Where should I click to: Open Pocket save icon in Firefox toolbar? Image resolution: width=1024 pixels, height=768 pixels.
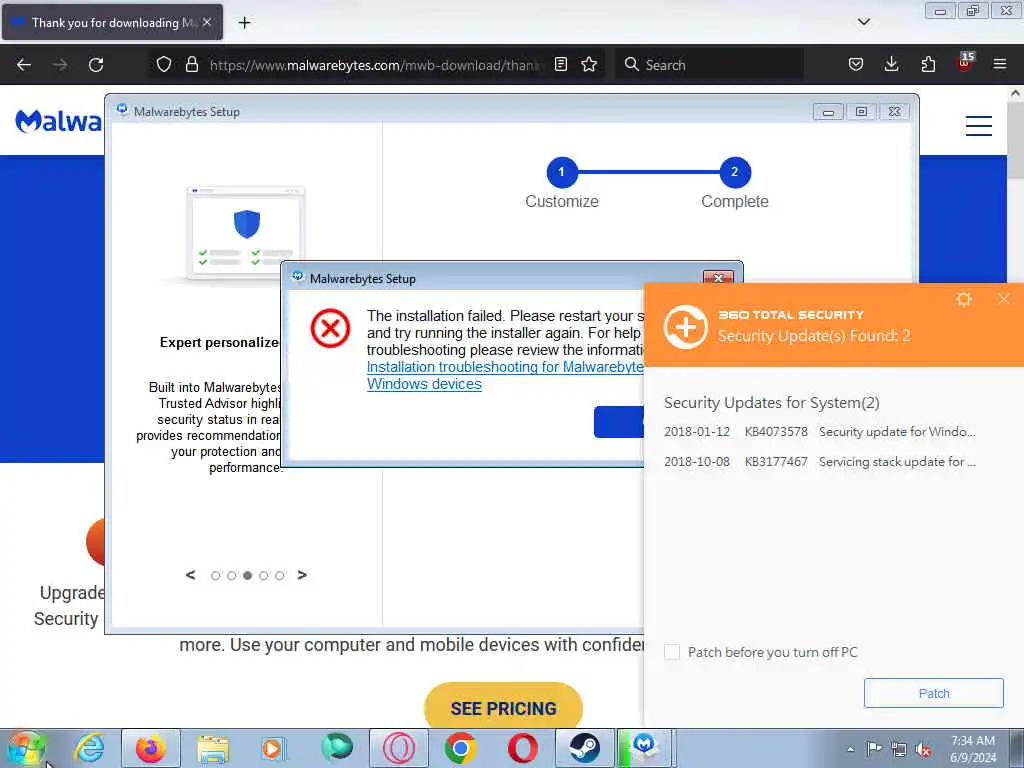point(856,64)
